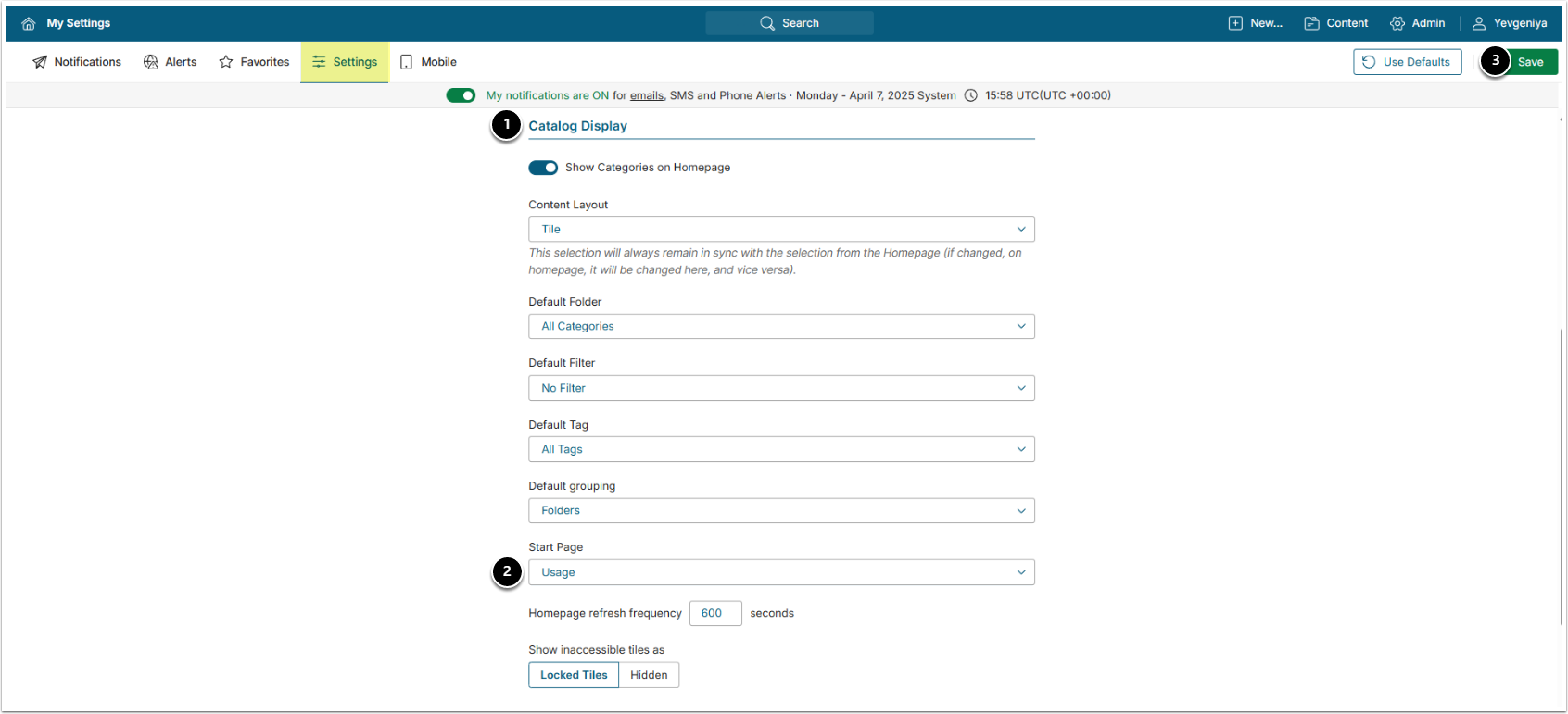
Task: Click the clock icon beside the time
Action: point(970,95)
